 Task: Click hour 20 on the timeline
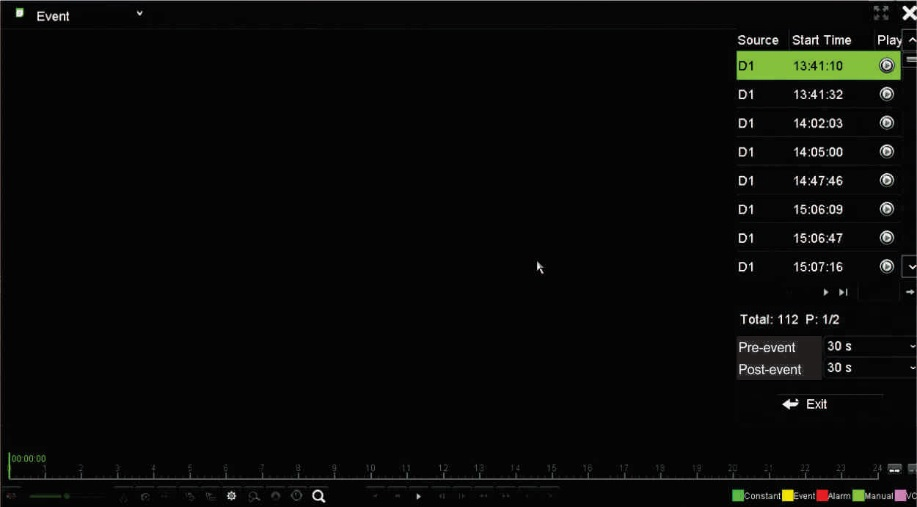tap(732, 470)
